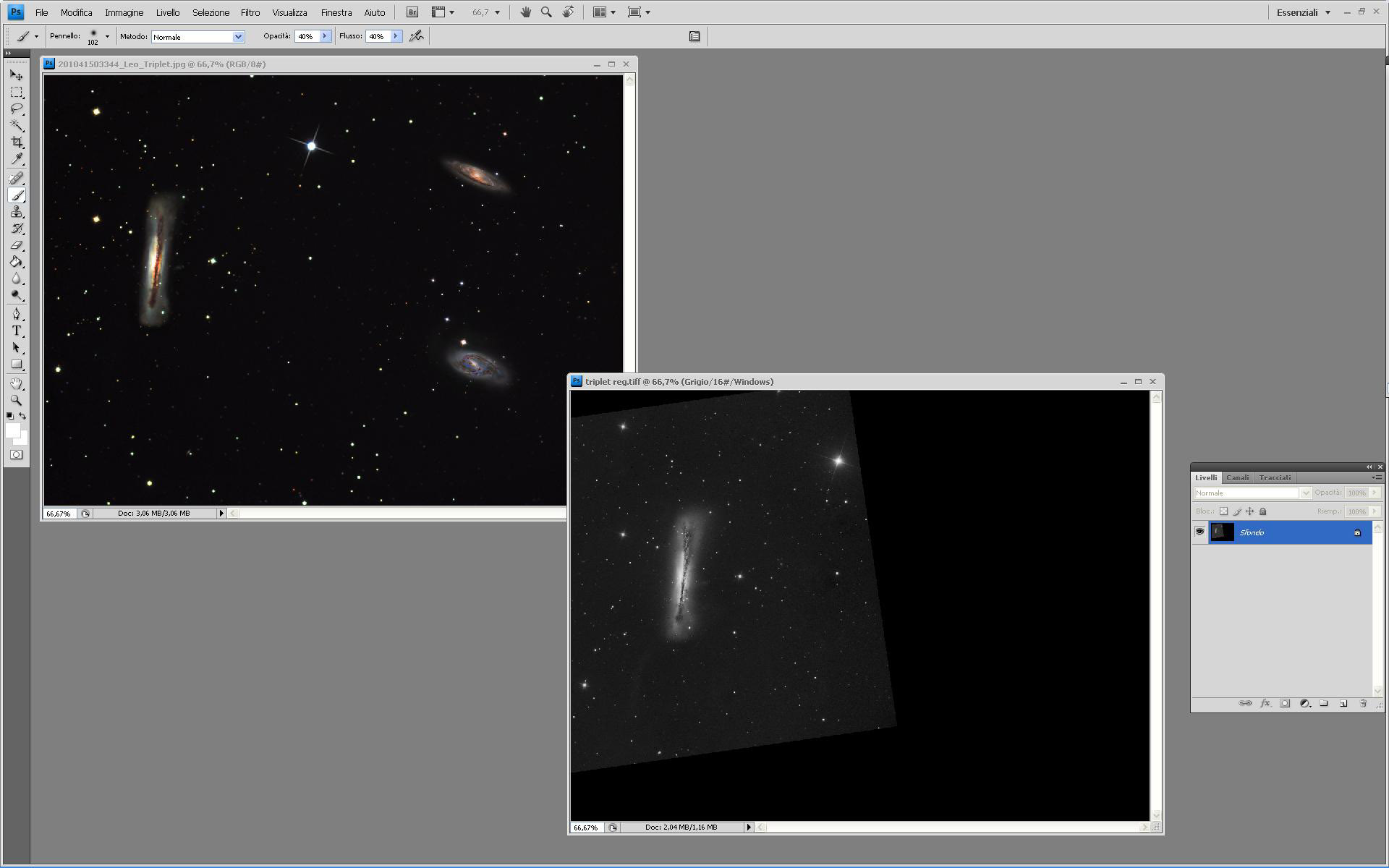Switch to the Canali tab
This screenshot has width=1389, height=868.
click(1237, 477)
